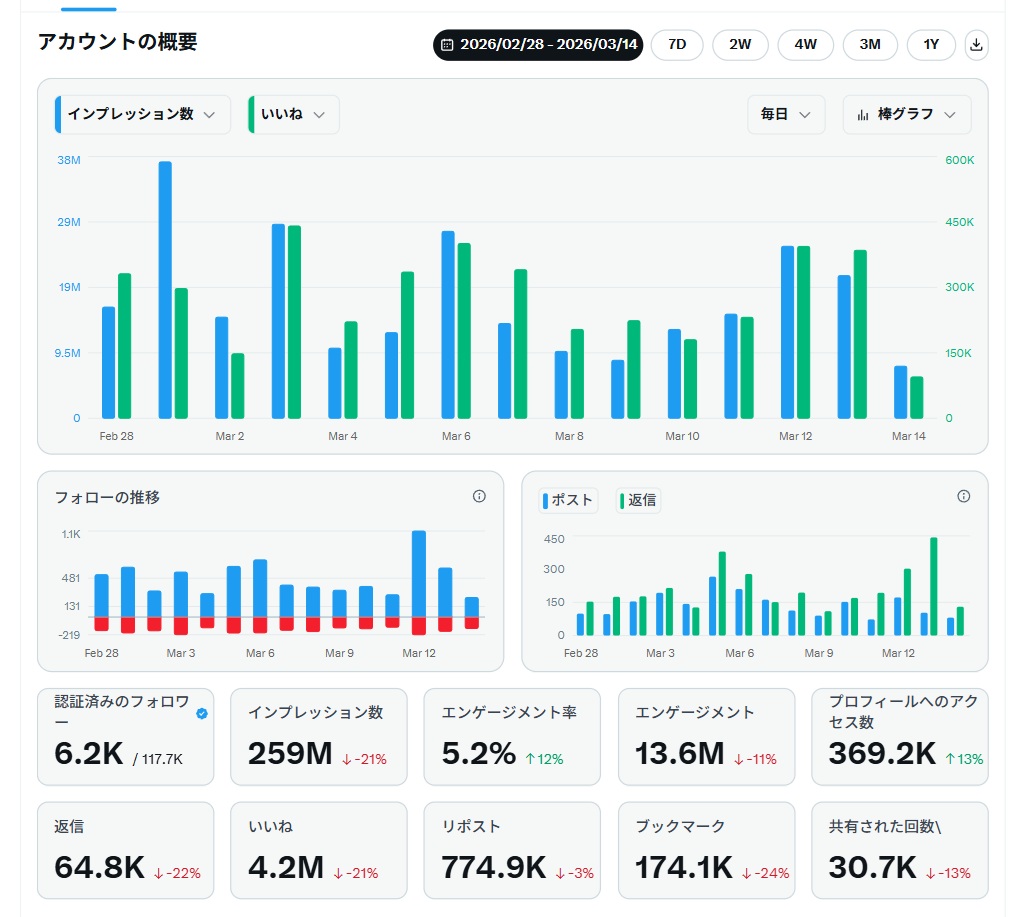
Task: Open the インプレッション数 metric dropdown
Action: coord(140,114)
